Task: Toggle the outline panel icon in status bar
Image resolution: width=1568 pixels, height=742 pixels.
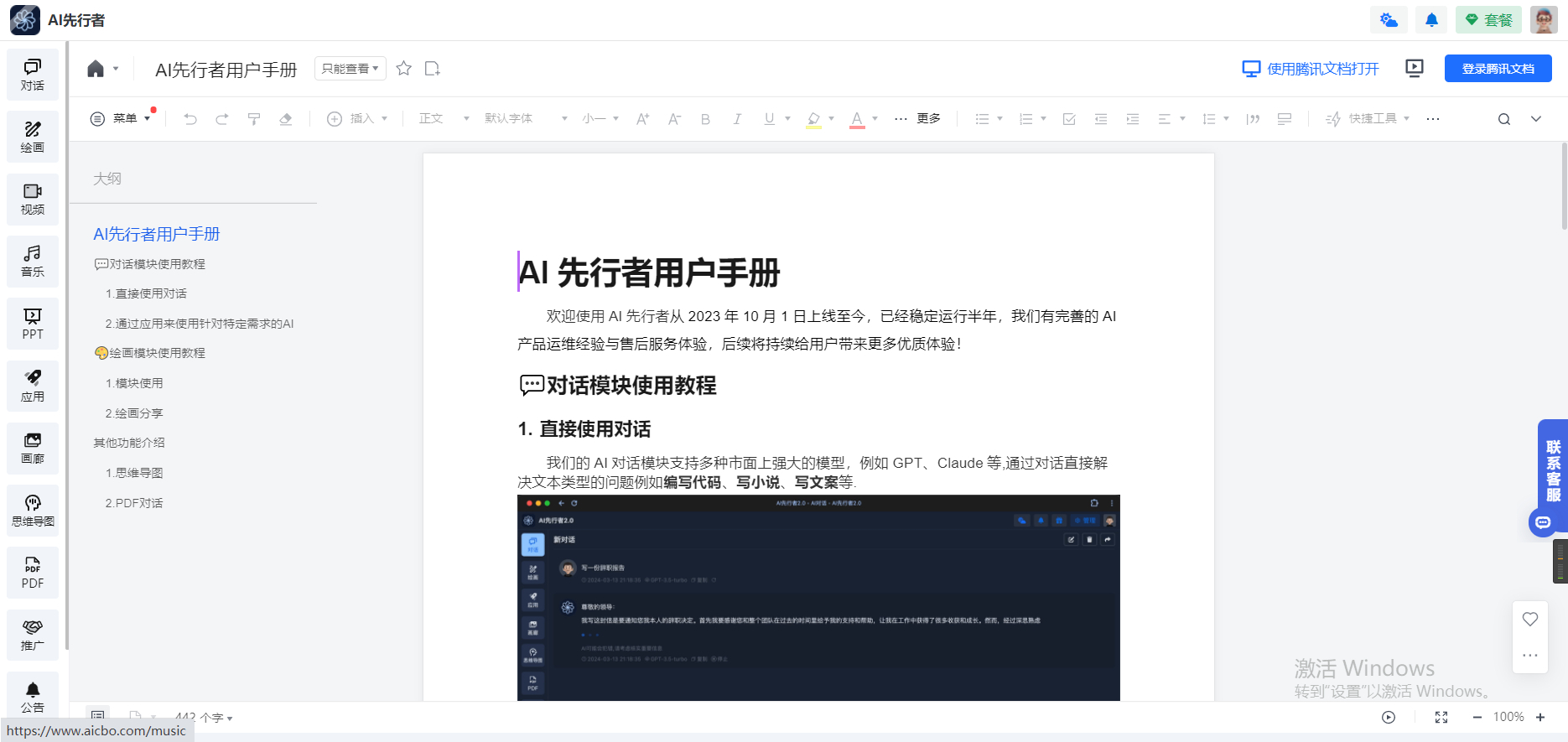Action: click(x=98, y=716)
